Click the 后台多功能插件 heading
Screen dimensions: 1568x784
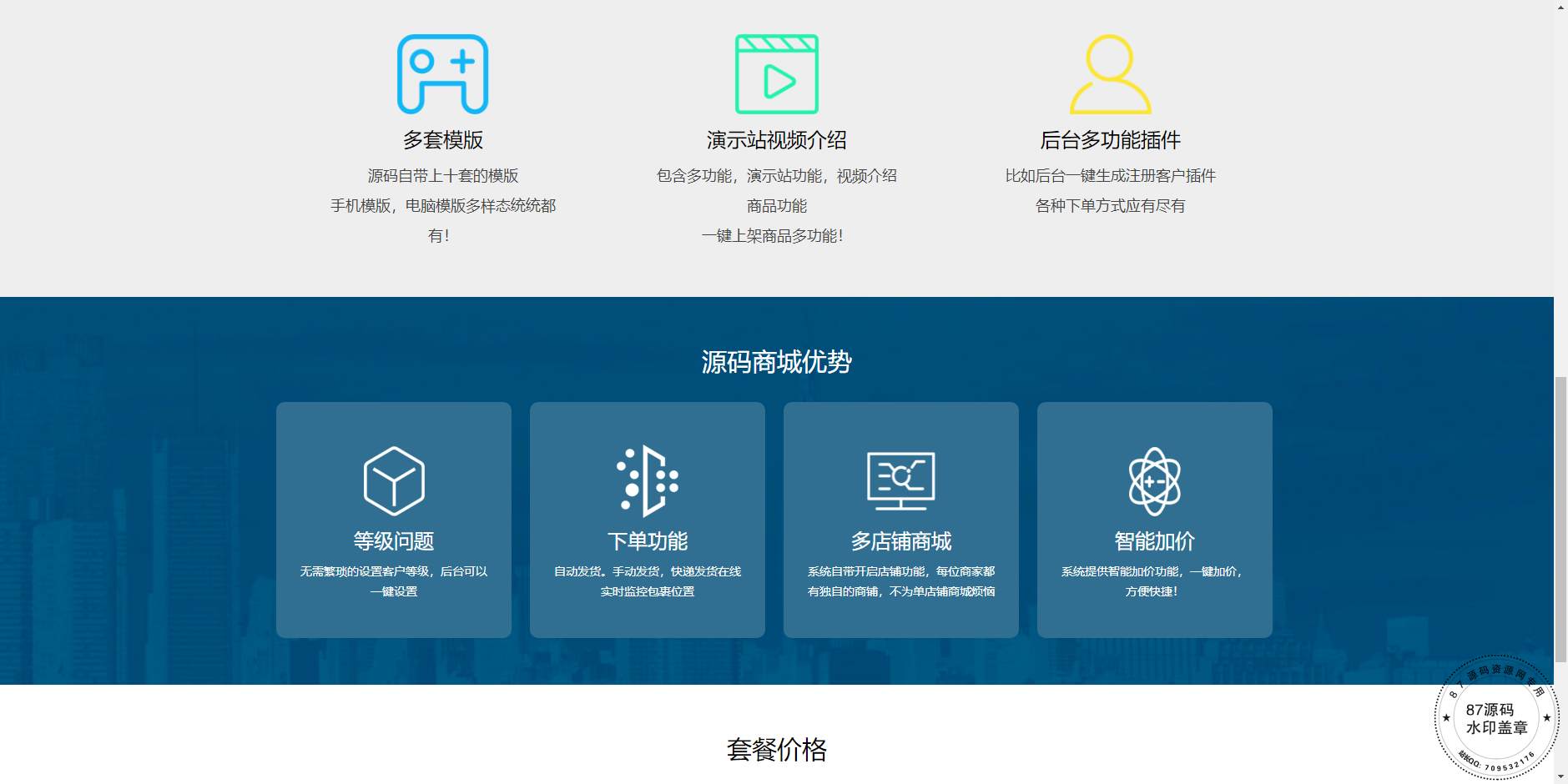point(1110,140)
